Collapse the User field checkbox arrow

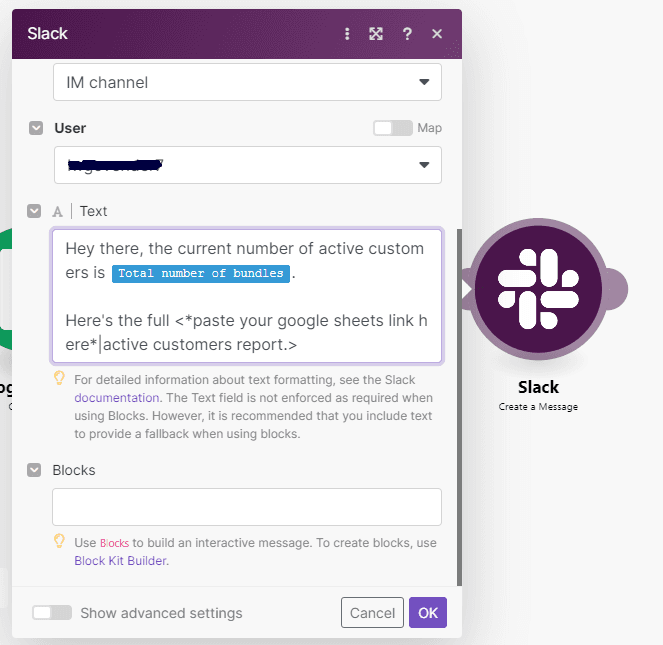[x=36, y=128]
